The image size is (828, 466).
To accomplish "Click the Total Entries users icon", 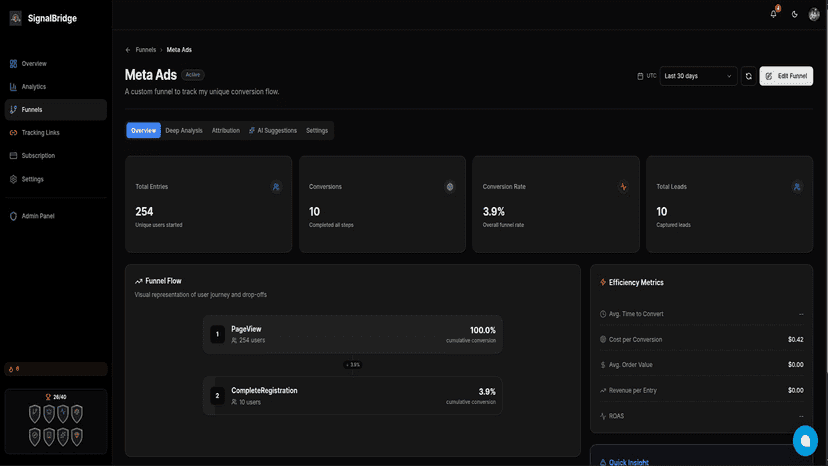I will [276, 187].
